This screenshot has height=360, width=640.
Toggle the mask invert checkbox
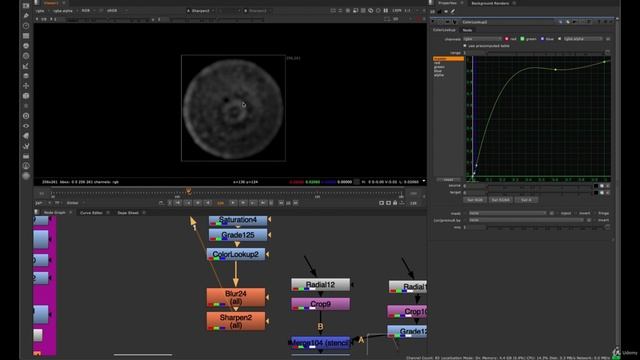click(x=576, y=213)
